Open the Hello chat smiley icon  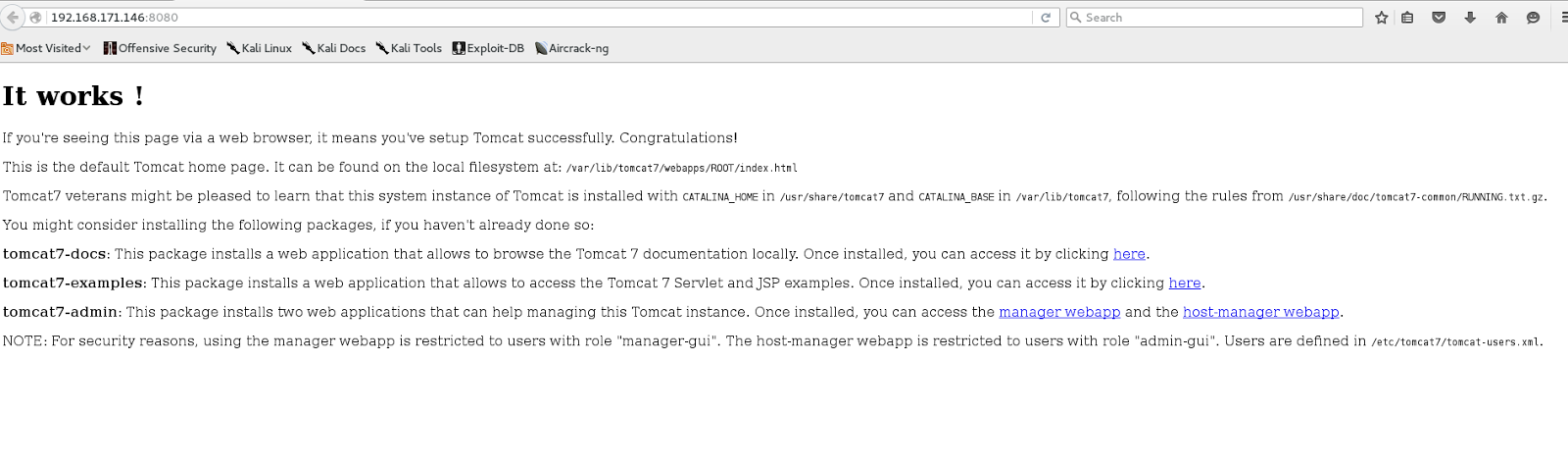pos(1533,18)
